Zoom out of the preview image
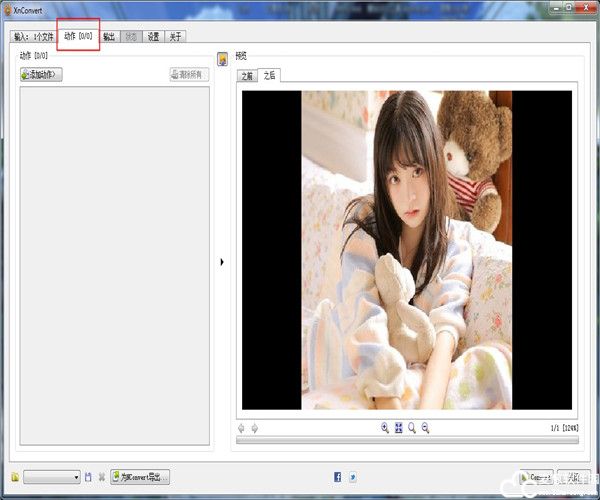Viewport: 600px width, 500px height. coord(425,428)
